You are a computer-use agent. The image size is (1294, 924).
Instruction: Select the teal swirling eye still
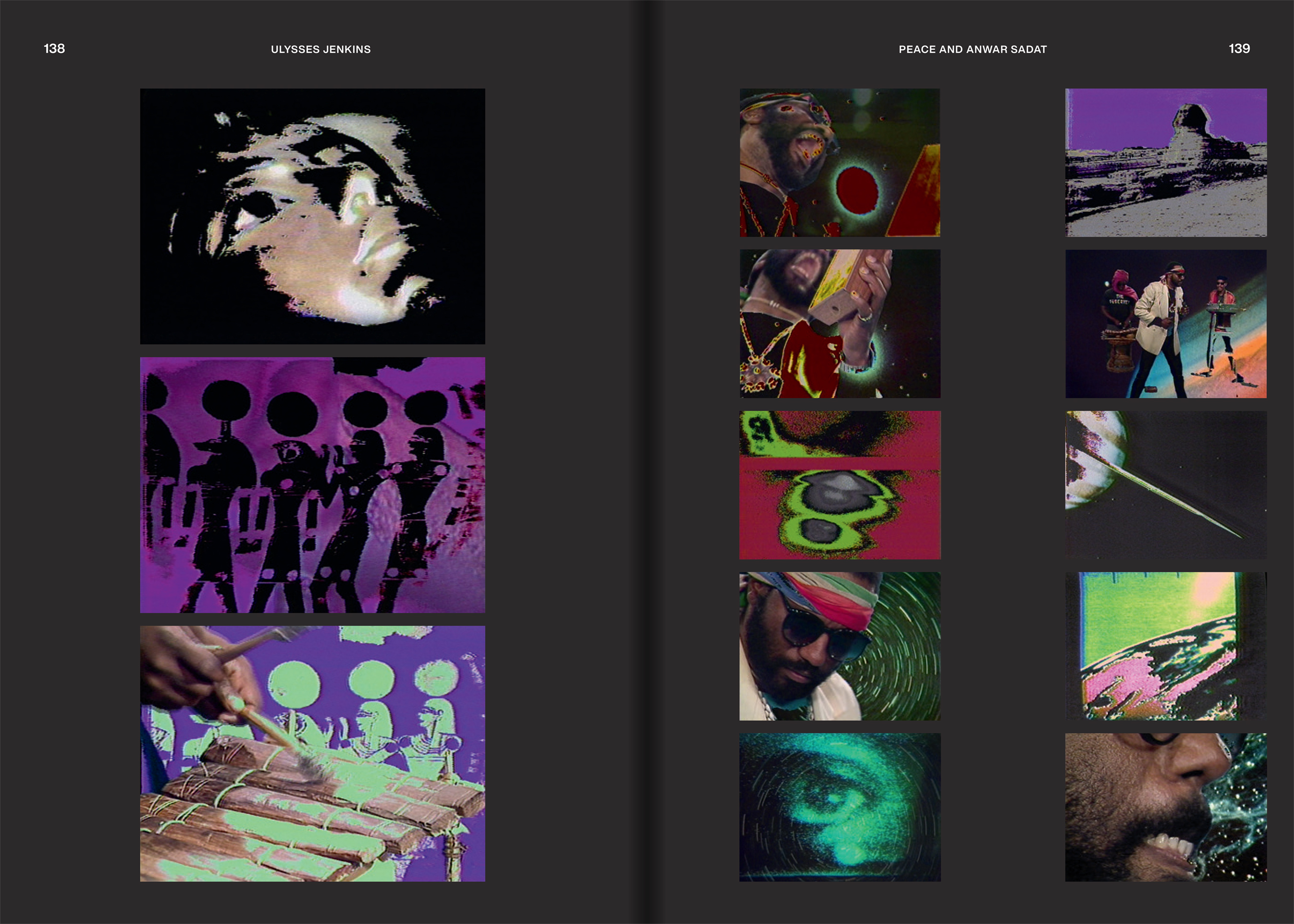[840, 807]
